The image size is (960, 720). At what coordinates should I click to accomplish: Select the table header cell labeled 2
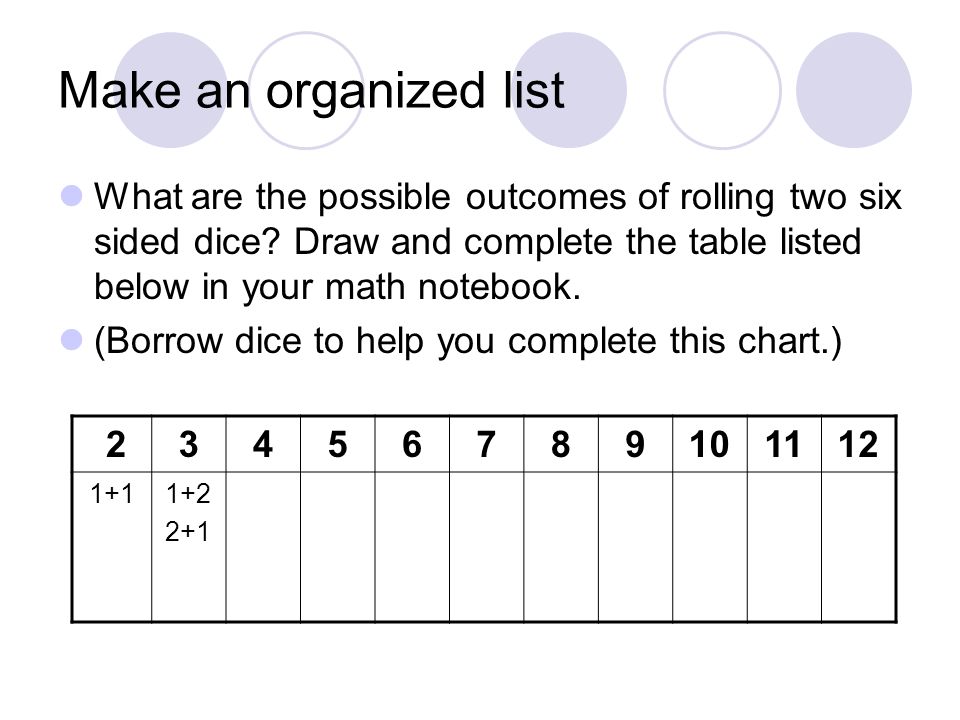click(x=112, y=444)
